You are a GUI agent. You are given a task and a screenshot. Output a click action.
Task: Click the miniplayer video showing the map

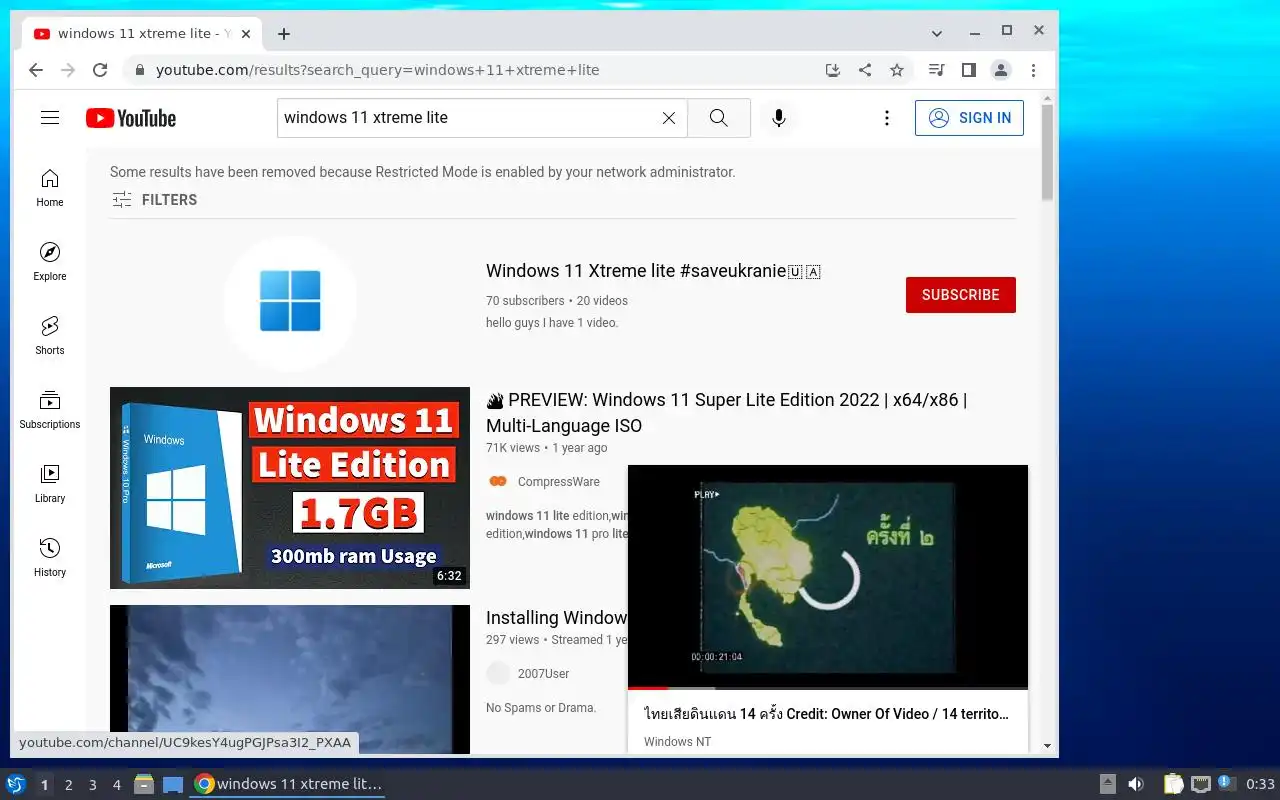[x=828, y=576]
